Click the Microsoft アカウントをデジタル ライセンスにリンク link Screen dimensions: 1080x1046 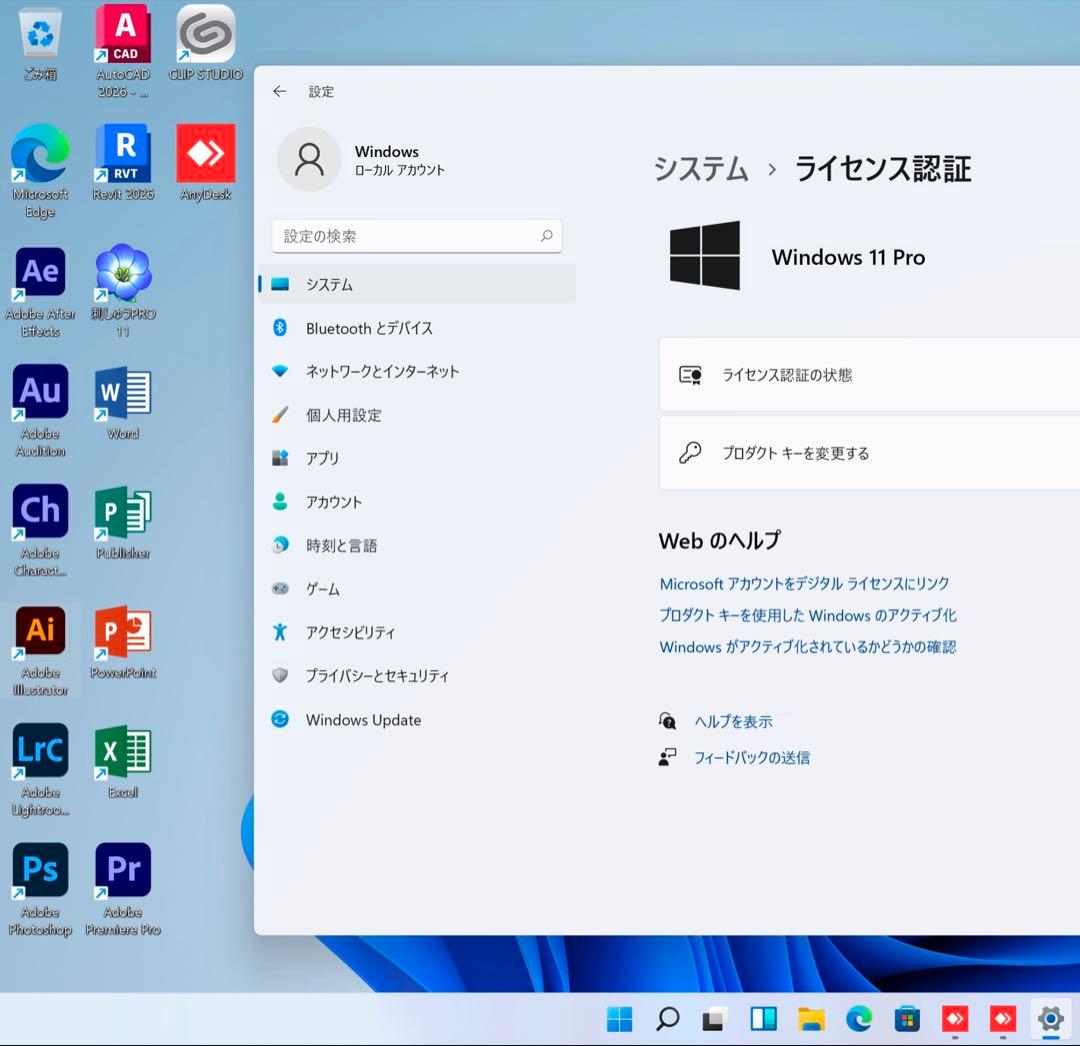pos(804,582)
